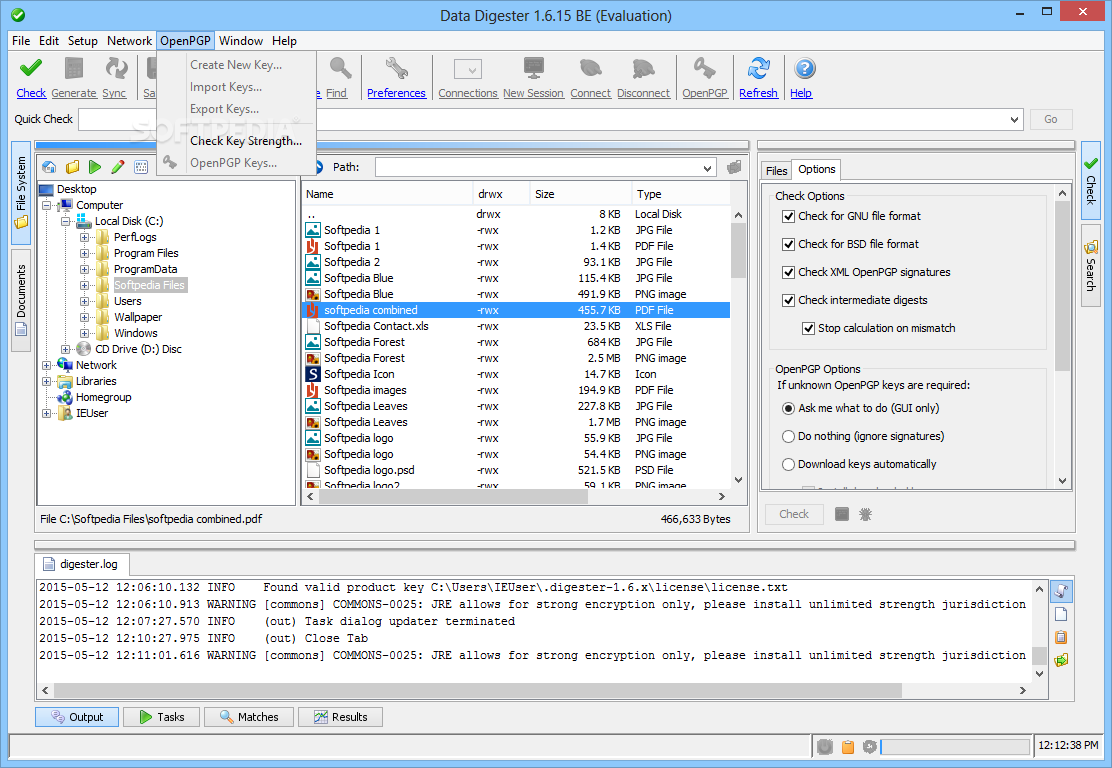The height and width of the screenshot is (768, 1112).
Task: Click the Disconnect toolbar icon
Action: point(643,69)
